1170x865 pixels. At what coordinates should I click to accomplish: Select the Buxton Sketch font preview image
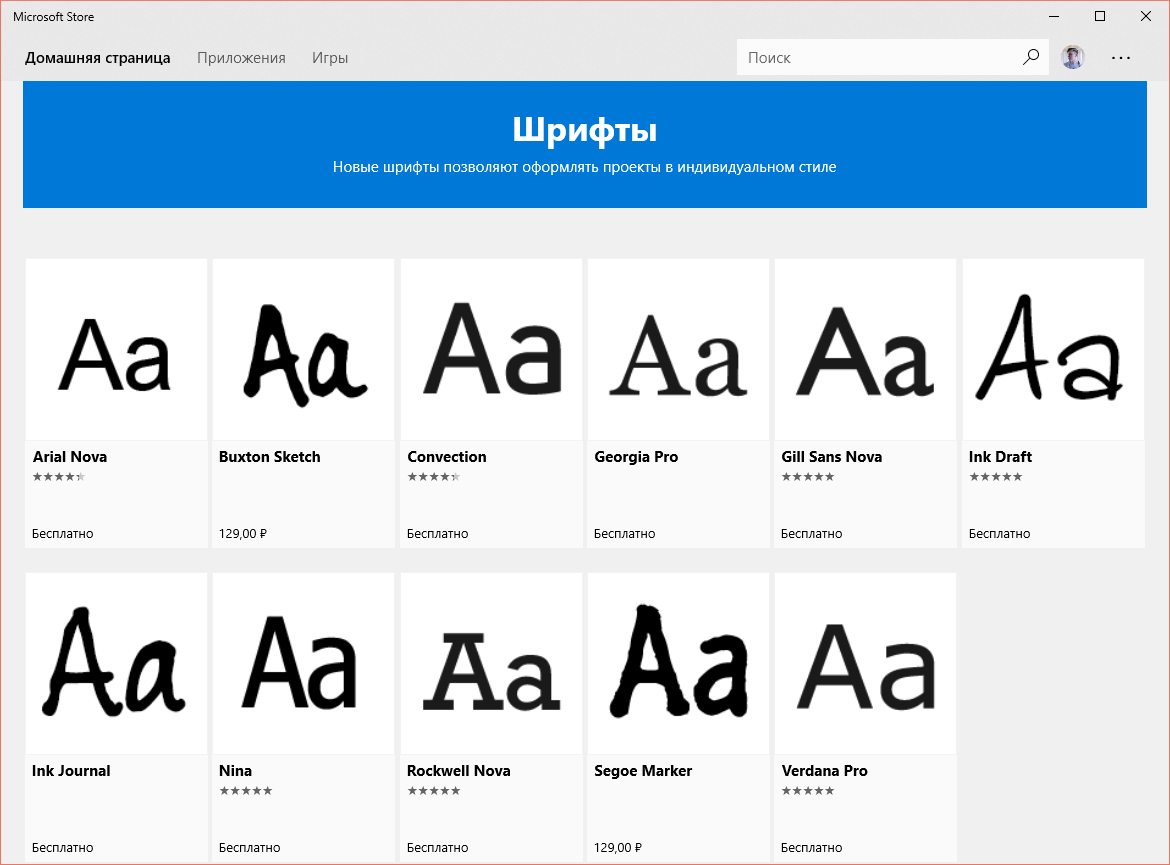coord(304,349)
